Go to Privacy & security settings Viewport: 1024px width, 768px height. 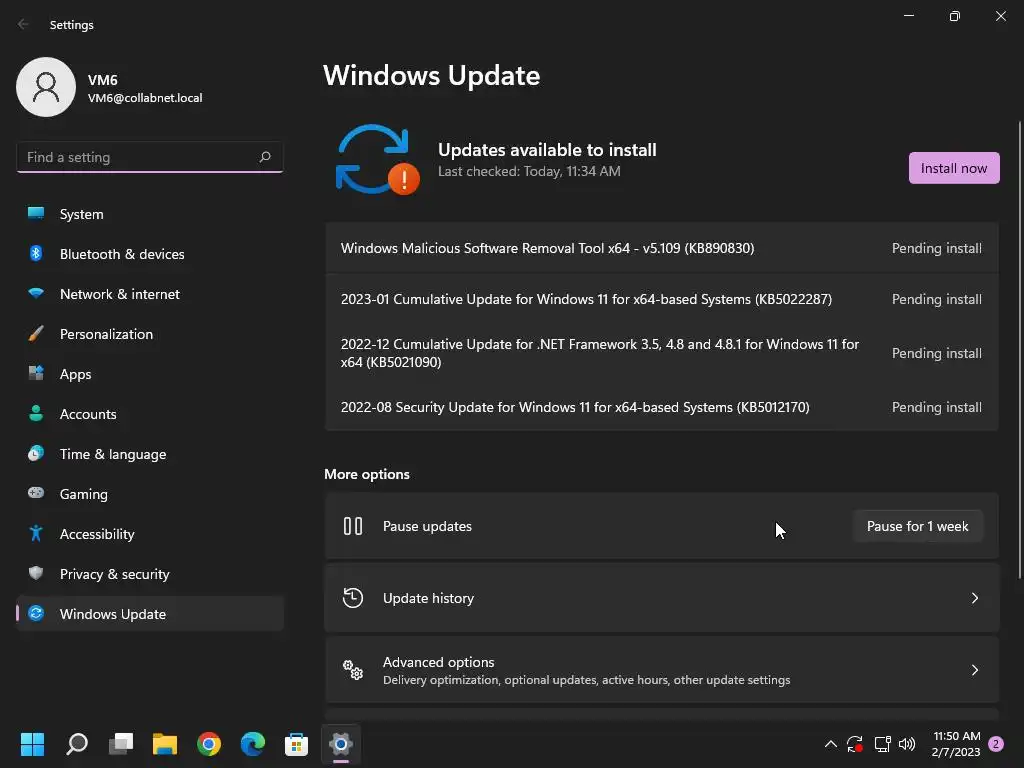coord(150,574)
